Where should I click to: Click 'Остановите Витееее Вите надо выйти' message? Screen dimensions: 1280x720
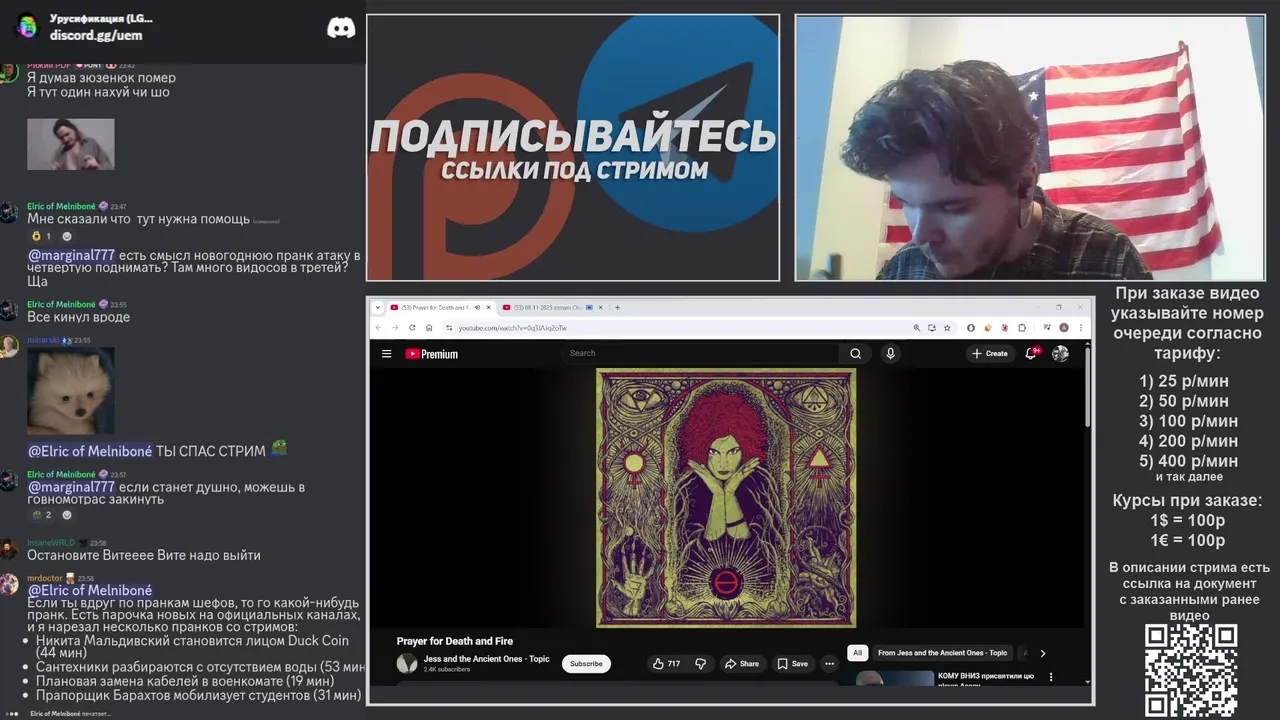click(144, 555)
